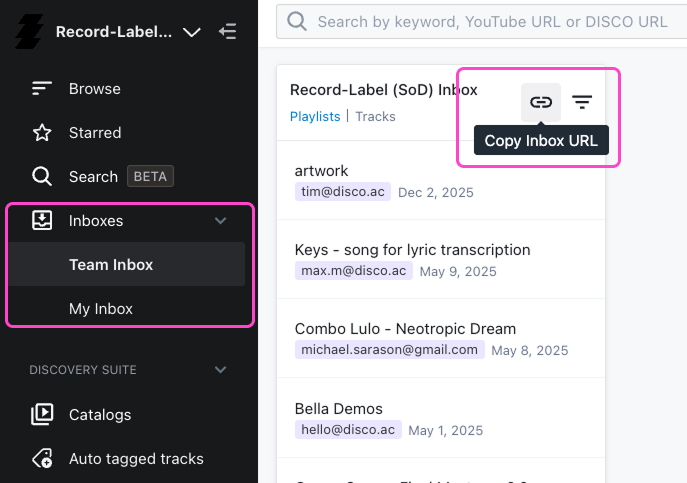Click the DISCOVERY SUITE heading
The width and height of the screenshot is (687, 483).
coord(83,370)
